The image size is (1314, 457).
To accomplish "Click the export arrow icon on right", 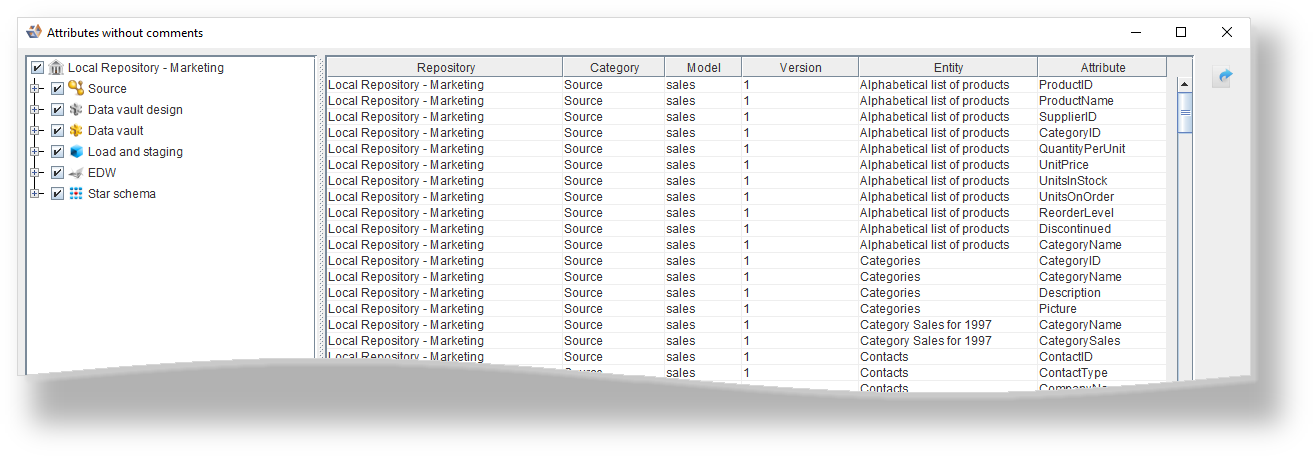I will (x=1221, y=77).
